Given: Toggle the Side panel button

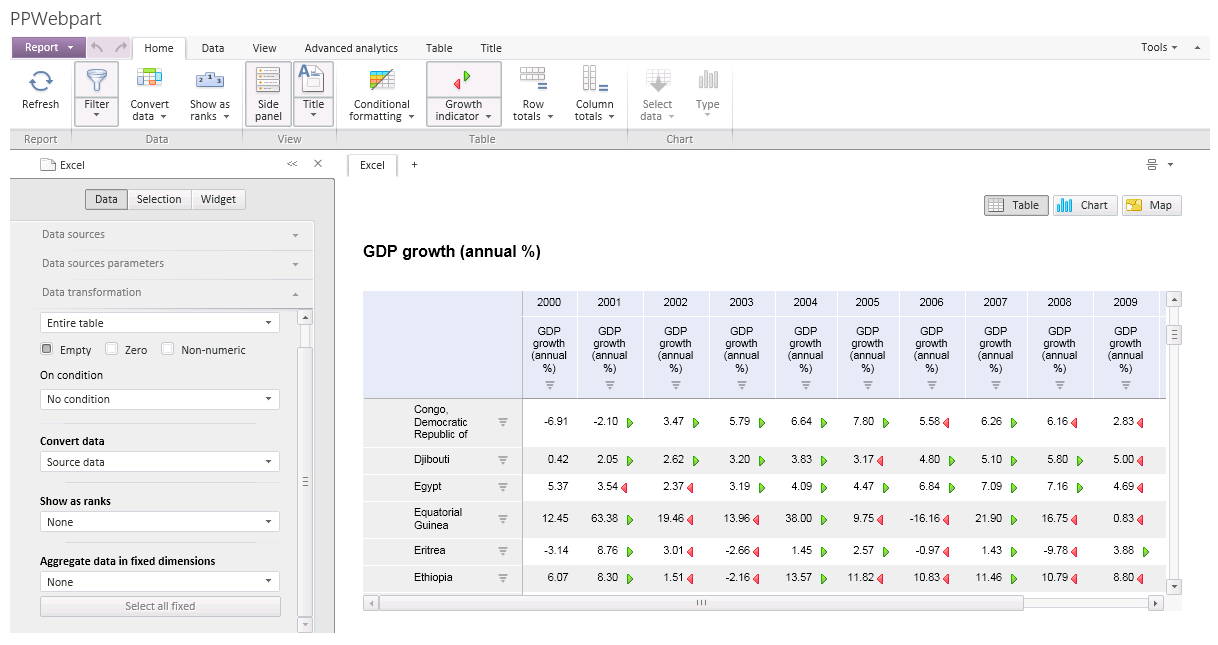Looking at the screenshot, I should pyautogui.click(x=268, y=92).
